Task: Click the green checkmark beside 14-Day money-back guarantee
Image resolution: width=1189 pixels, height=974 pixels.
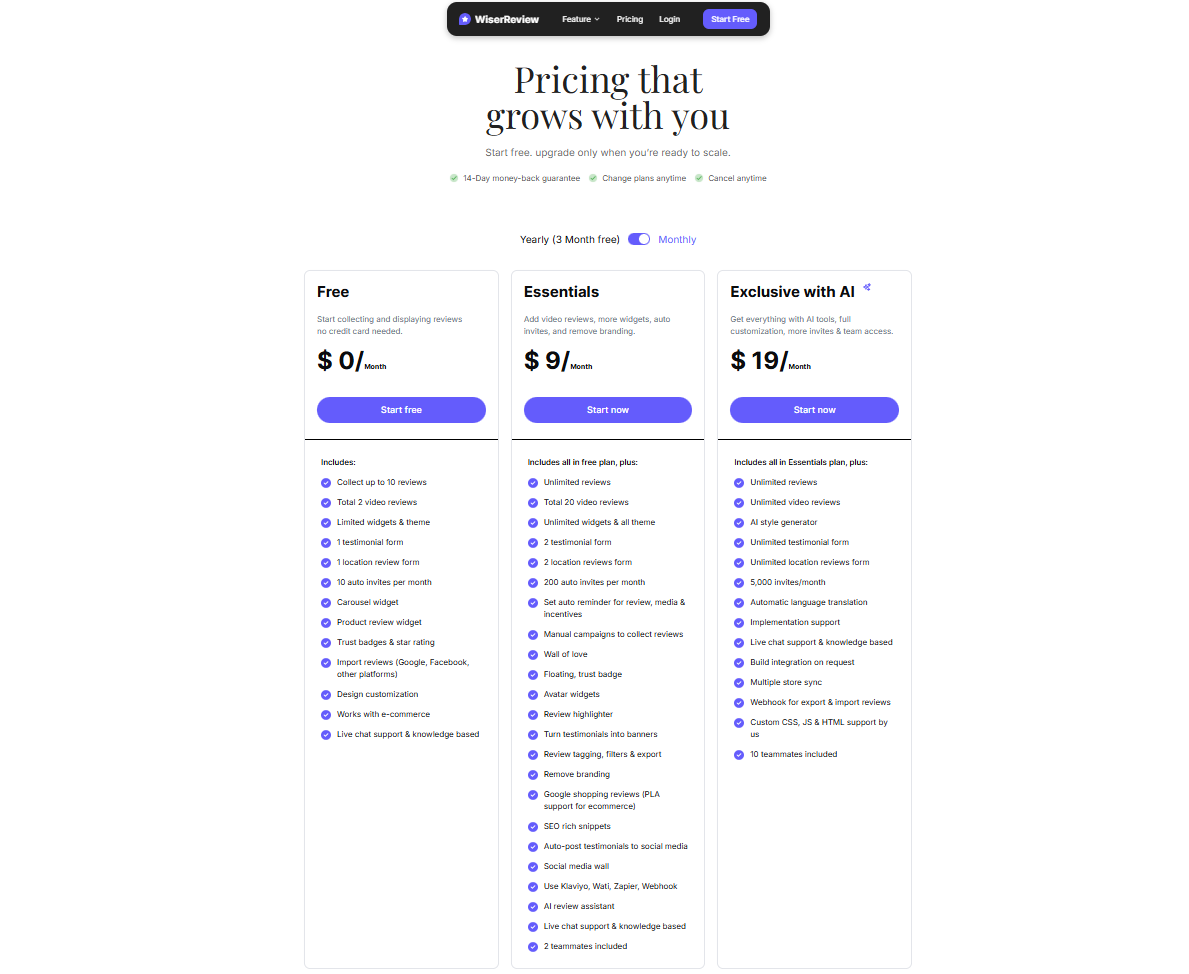Action: [454, 178]
